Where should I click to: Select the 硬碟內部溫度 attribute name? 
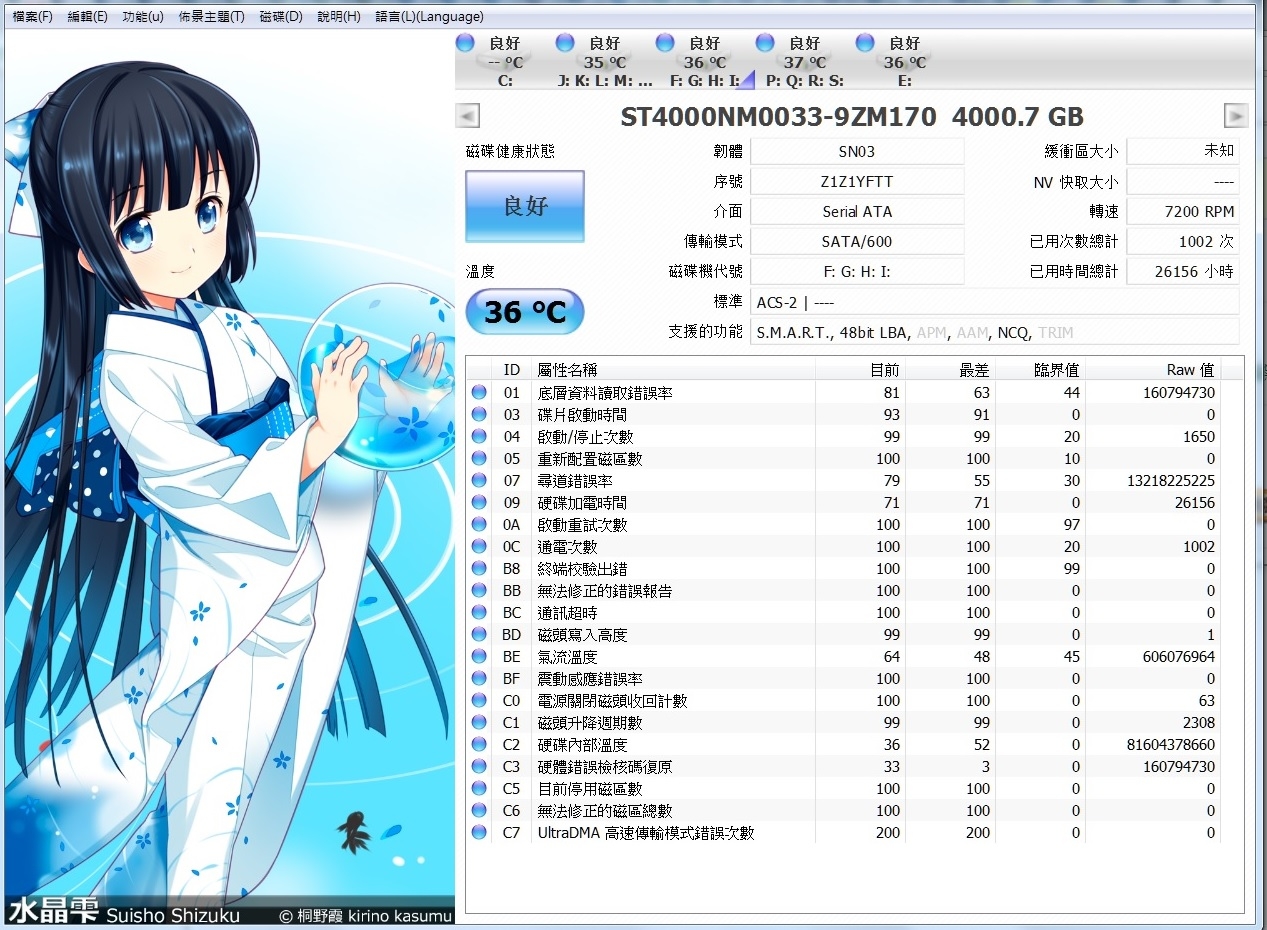(582, 745)
